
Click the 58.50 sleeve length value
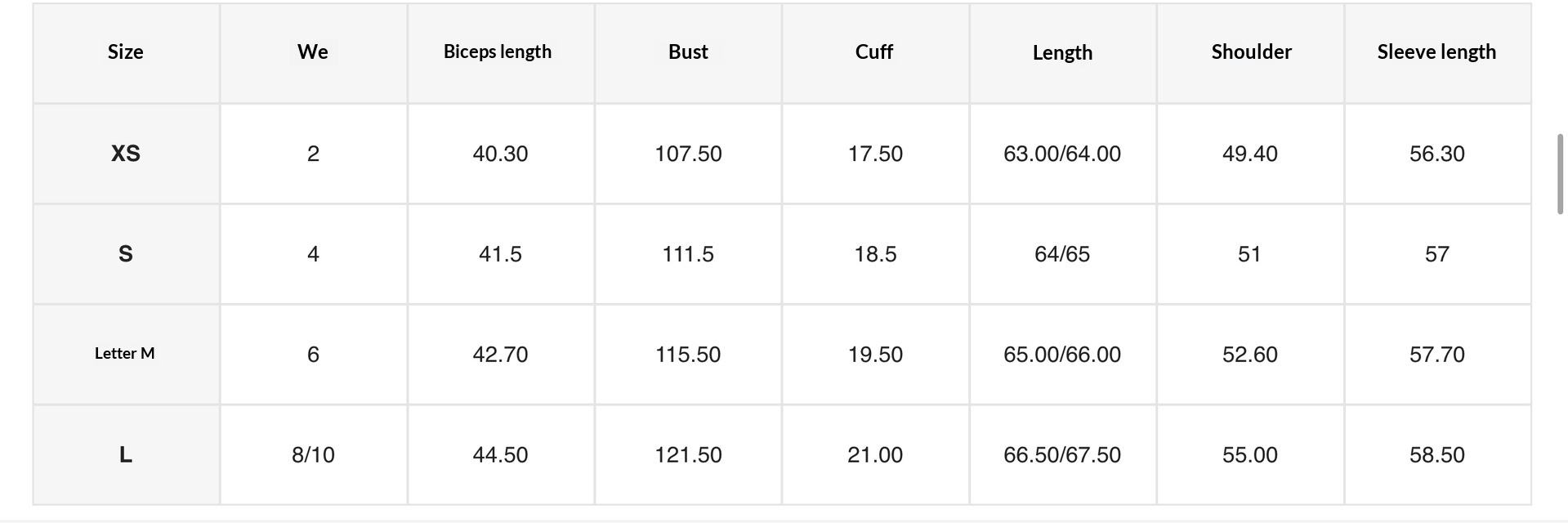click(1436, 455)
